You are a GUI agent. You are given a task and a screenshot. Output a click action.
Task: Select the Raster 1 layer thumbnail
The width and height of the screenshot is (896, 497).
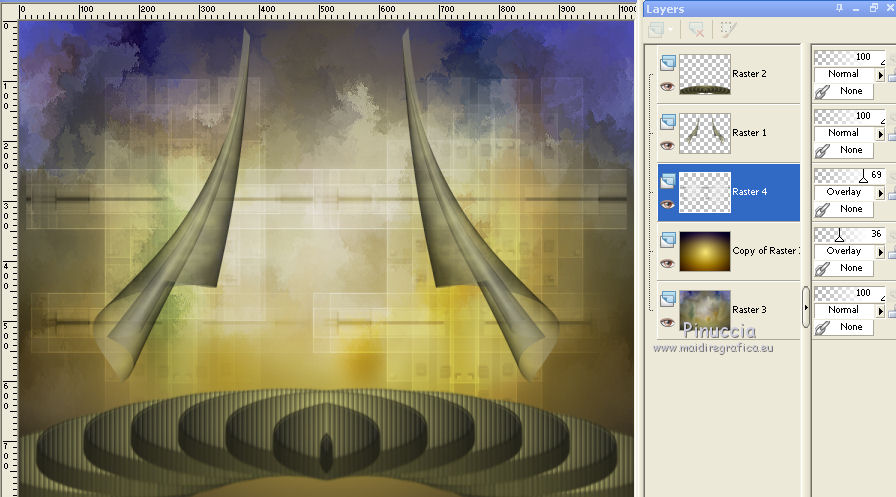[x=705, y=134]
